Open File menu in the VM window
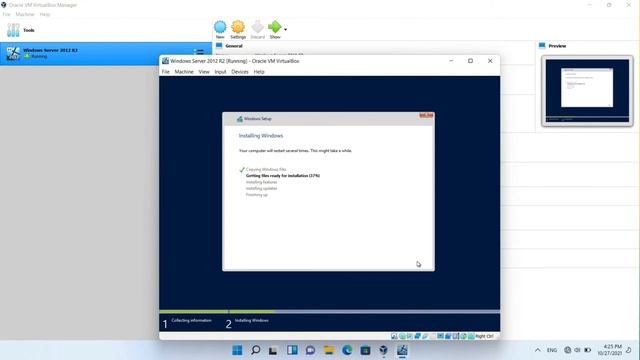Viewport: 640px width, 360px height. click(x=165, y=72)
